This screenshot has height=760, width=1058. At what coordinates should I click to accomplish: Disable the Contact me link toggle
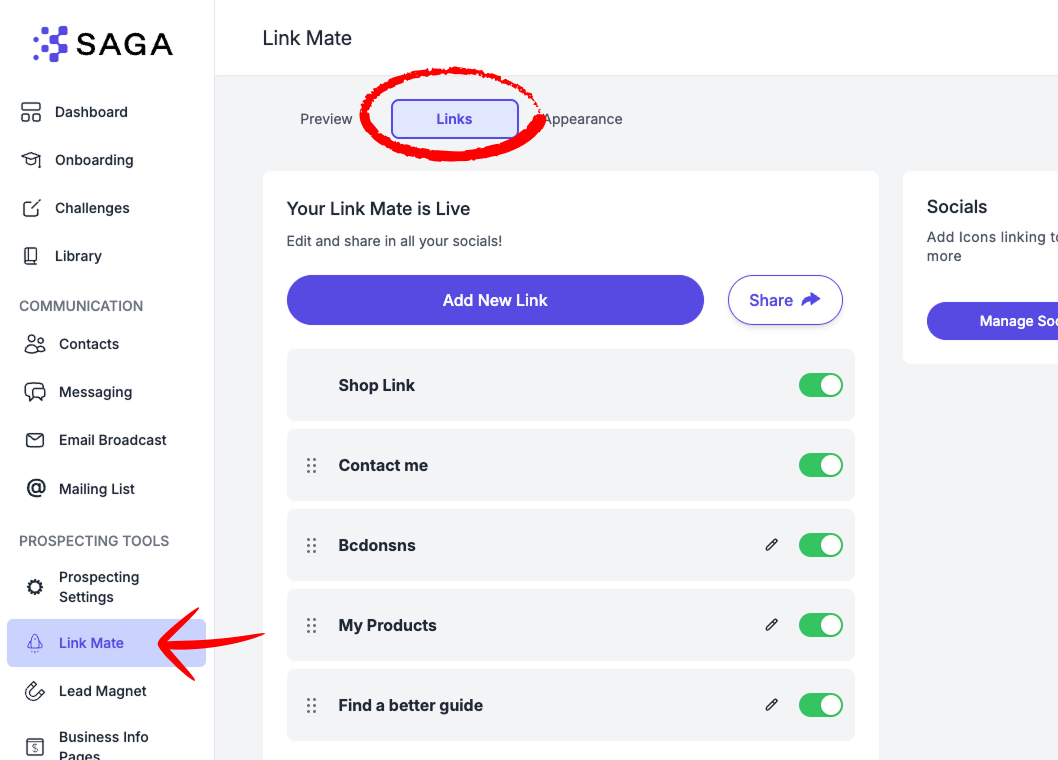click(x=820, y=465)
